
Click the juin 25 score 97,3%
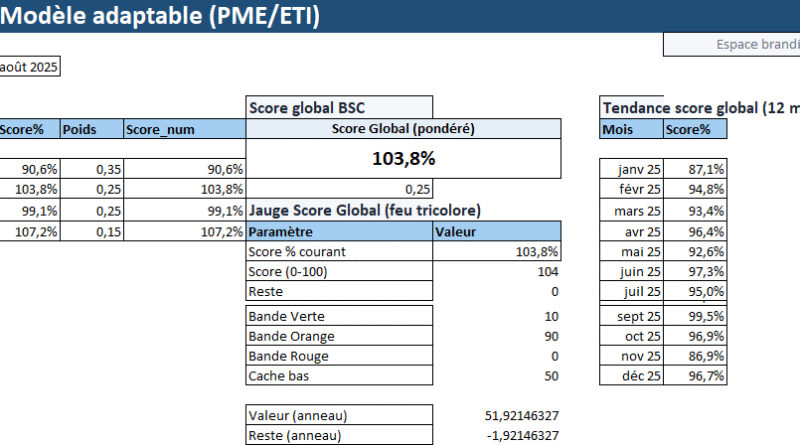tap(695, 271)
